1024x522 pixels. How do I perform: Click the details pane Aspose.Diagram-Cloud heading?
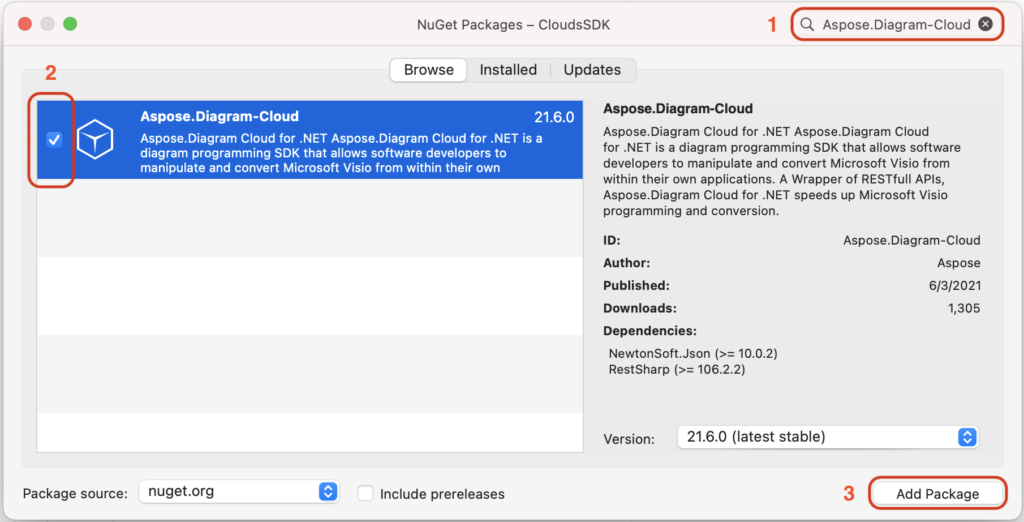(678, 108)
